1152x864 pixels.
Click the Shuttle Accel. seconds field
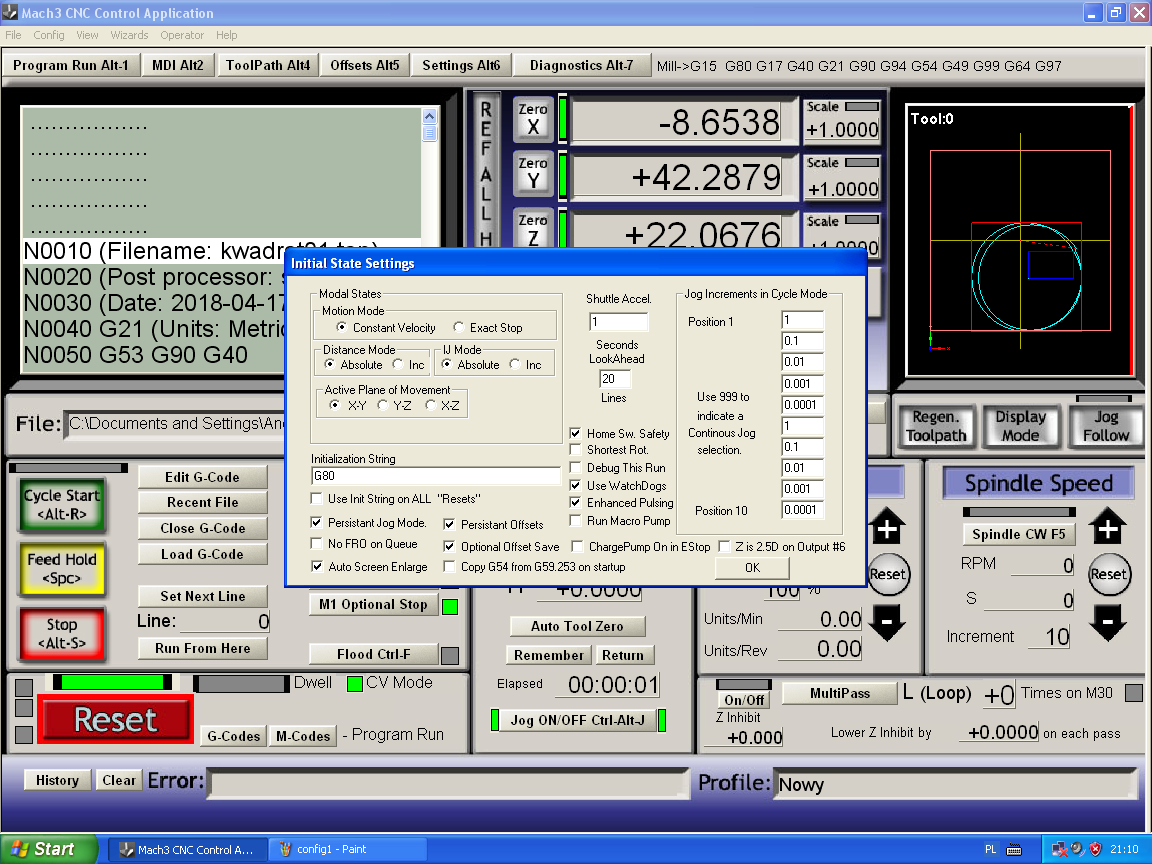(619, 322)
